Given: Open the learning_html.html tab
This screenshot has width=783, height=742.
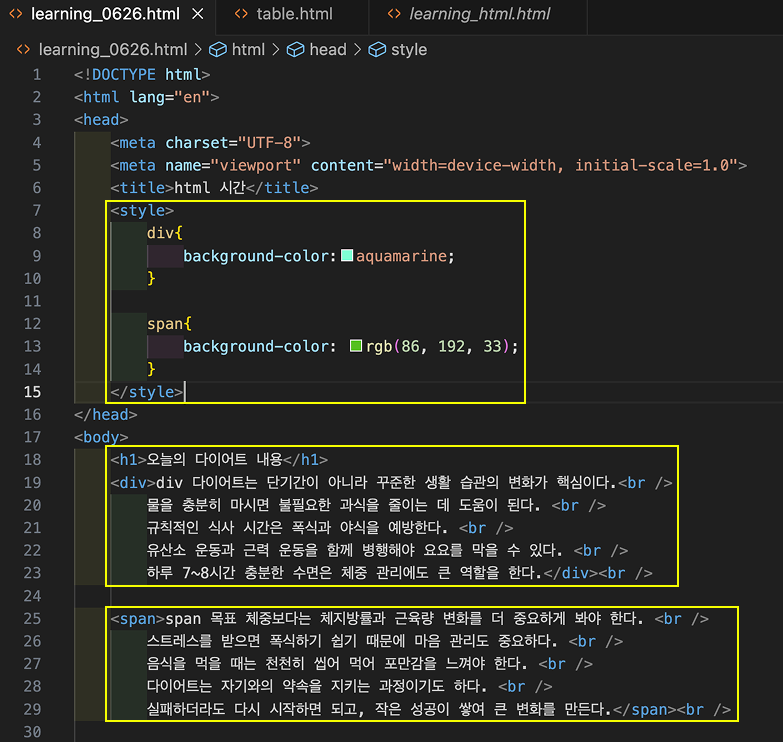Looking at the screenshot, I should [478, 14].
